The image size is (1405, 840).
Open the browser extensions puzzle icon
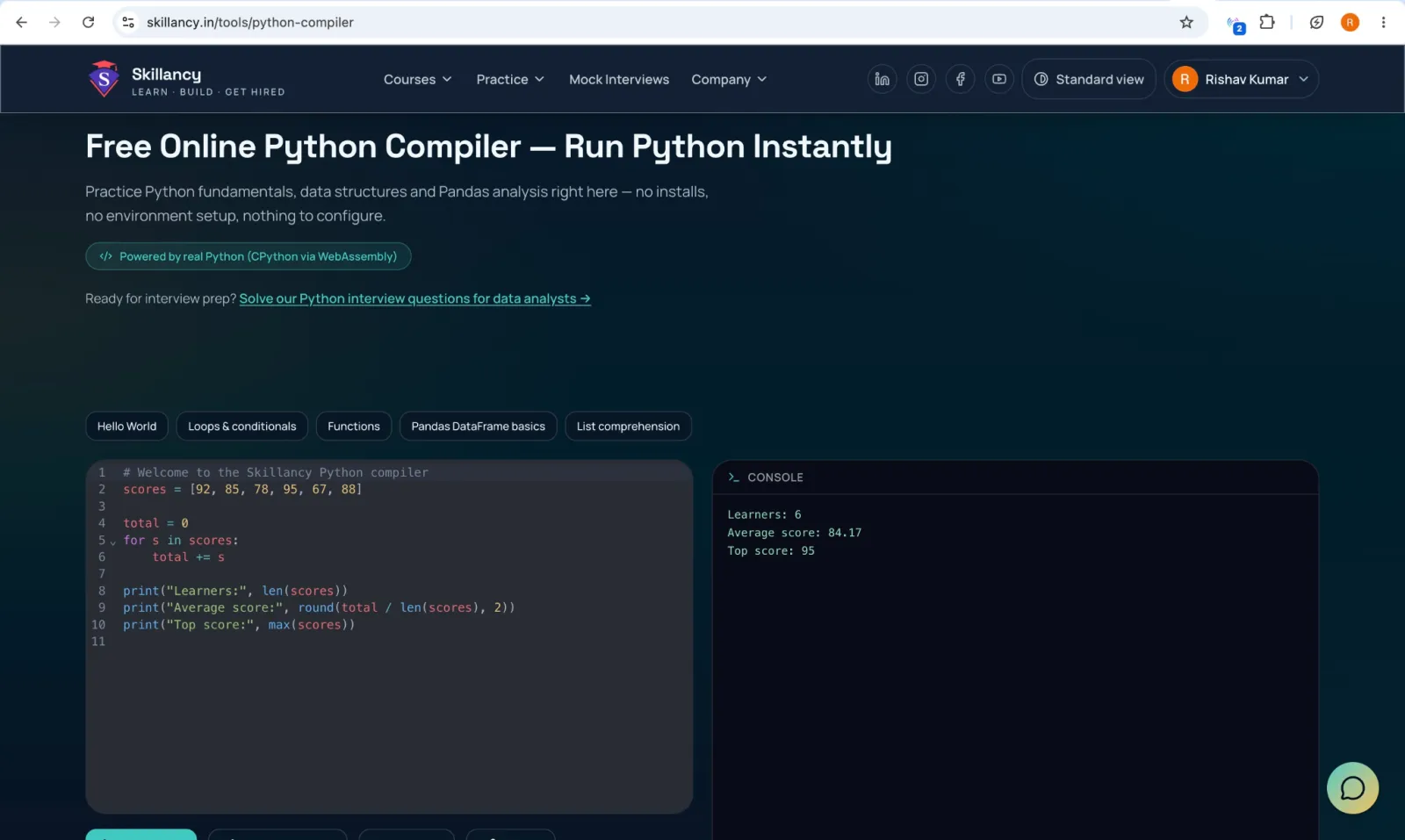(x=1267, y=22)
